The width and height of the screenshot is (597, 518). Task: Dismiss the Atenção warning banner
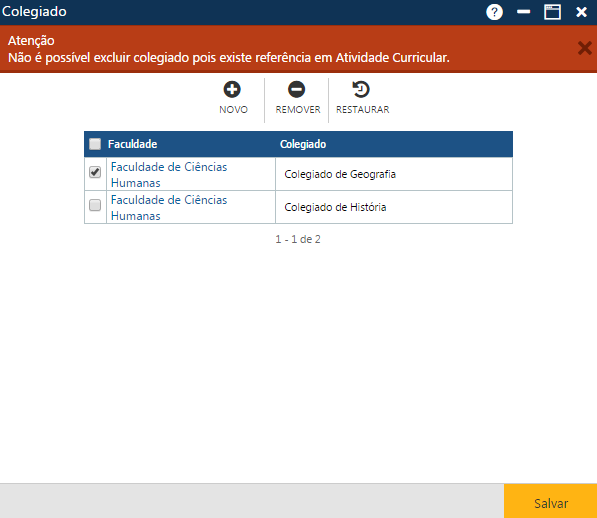coord(584,48)
